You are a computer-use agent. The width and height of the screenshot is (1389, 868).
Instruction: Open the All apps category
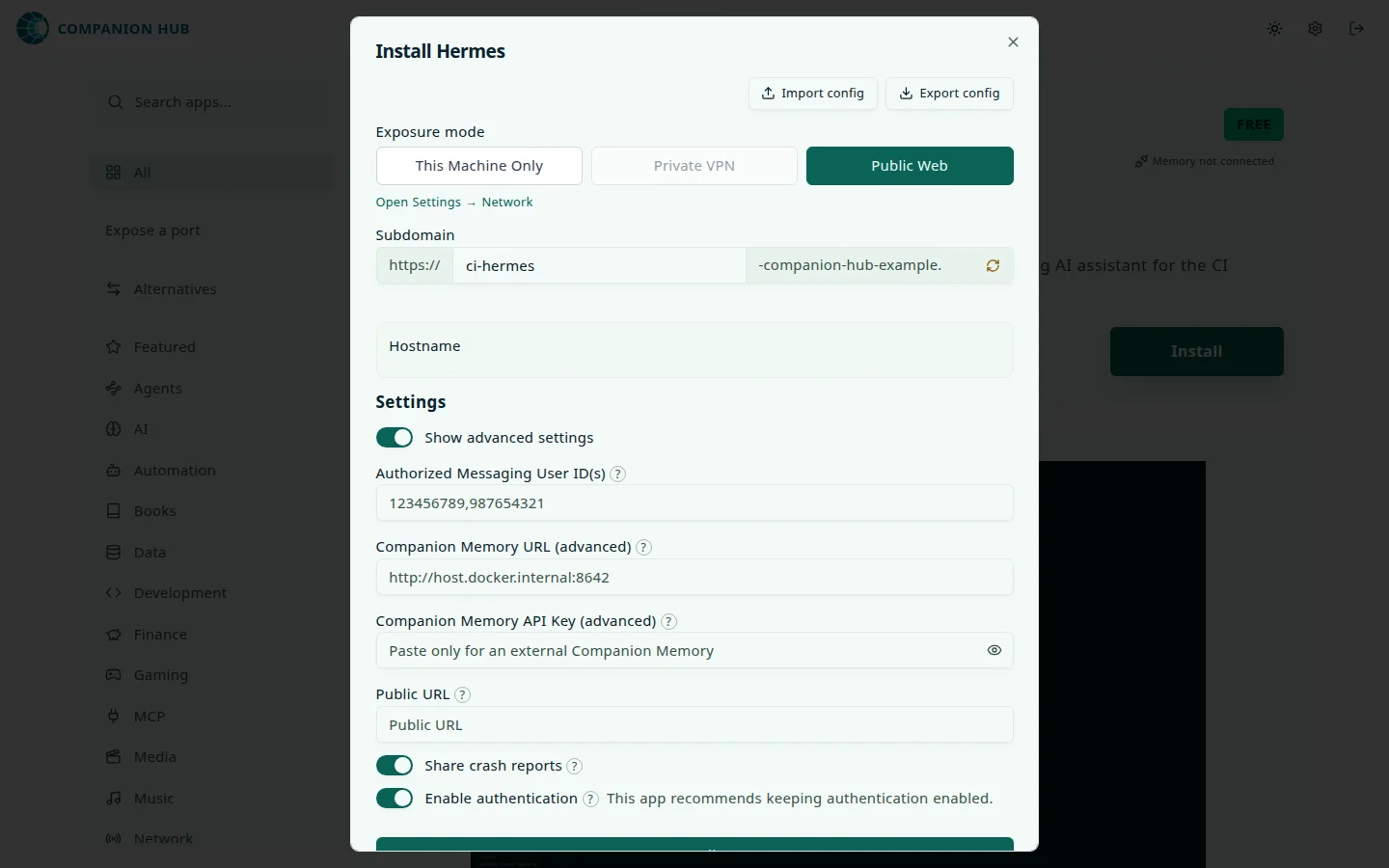point(211,173)
